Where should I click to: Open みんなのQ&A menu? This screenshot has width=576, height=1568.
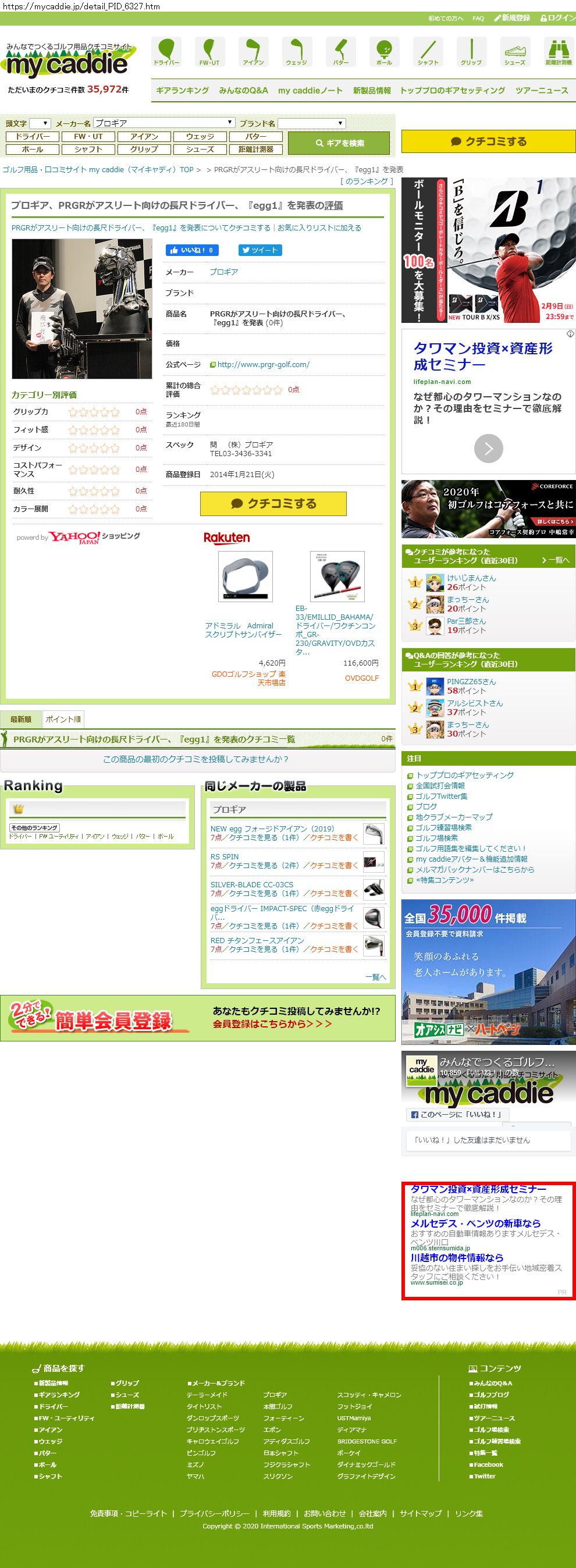244,91
